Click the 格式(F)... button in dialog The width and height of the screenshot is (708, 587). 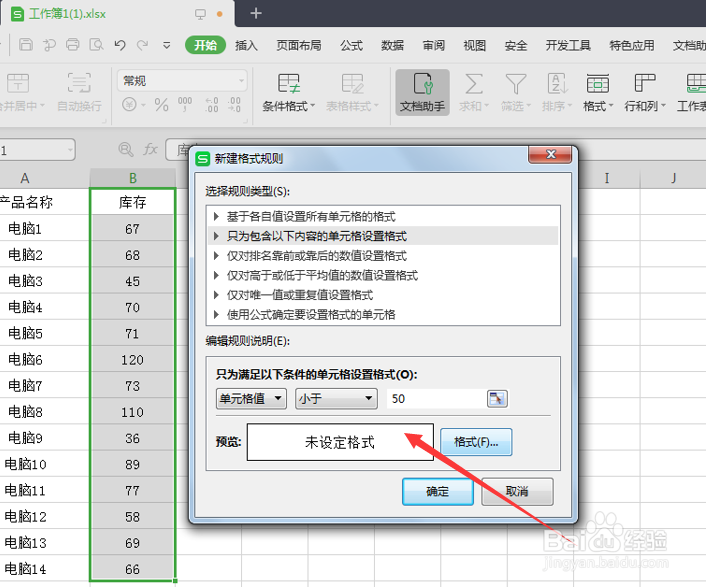[x=476, y=442]
